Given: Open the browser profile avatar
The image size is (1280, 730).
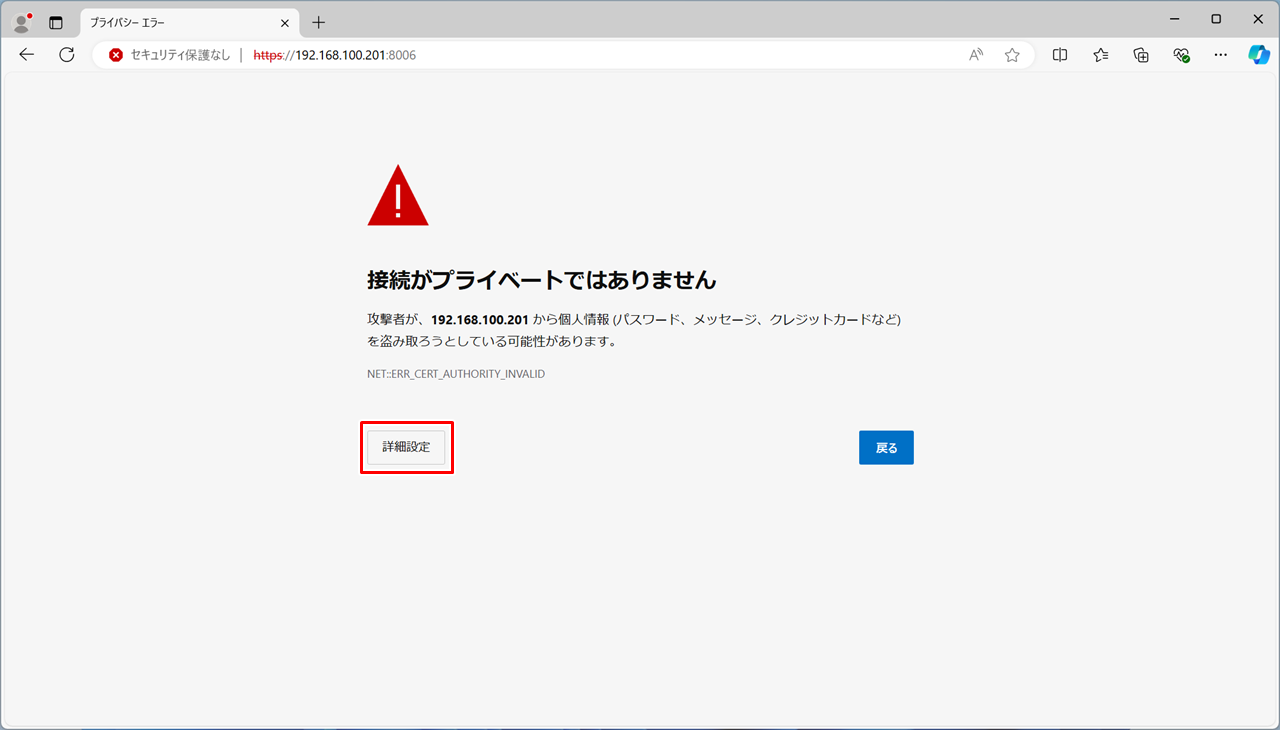Looking at the screenshot, I should click(x=20, y=22).
